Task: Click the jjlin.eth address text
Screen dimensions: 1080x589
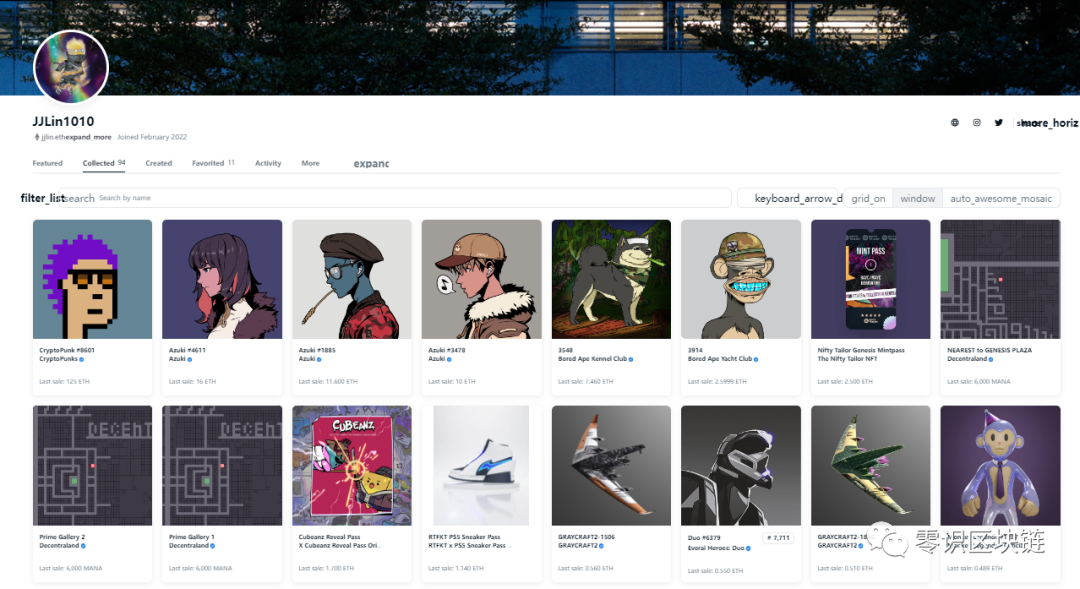Action: pyautogui.click(x=53, y=137)
